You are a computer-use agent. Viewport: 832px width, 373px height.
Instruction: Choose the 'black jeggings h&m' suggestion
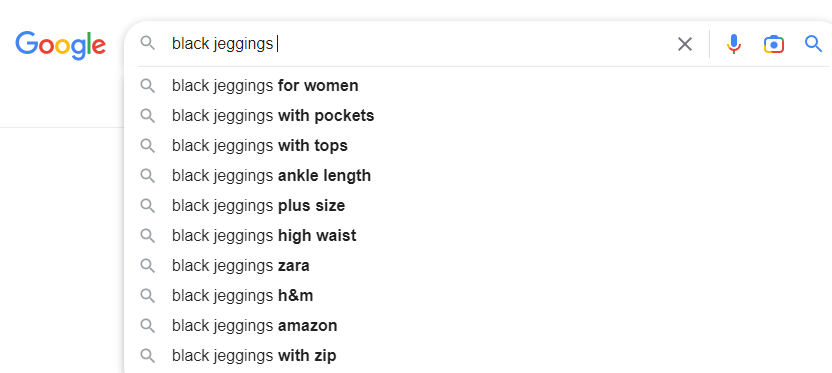tap(478, 296)
